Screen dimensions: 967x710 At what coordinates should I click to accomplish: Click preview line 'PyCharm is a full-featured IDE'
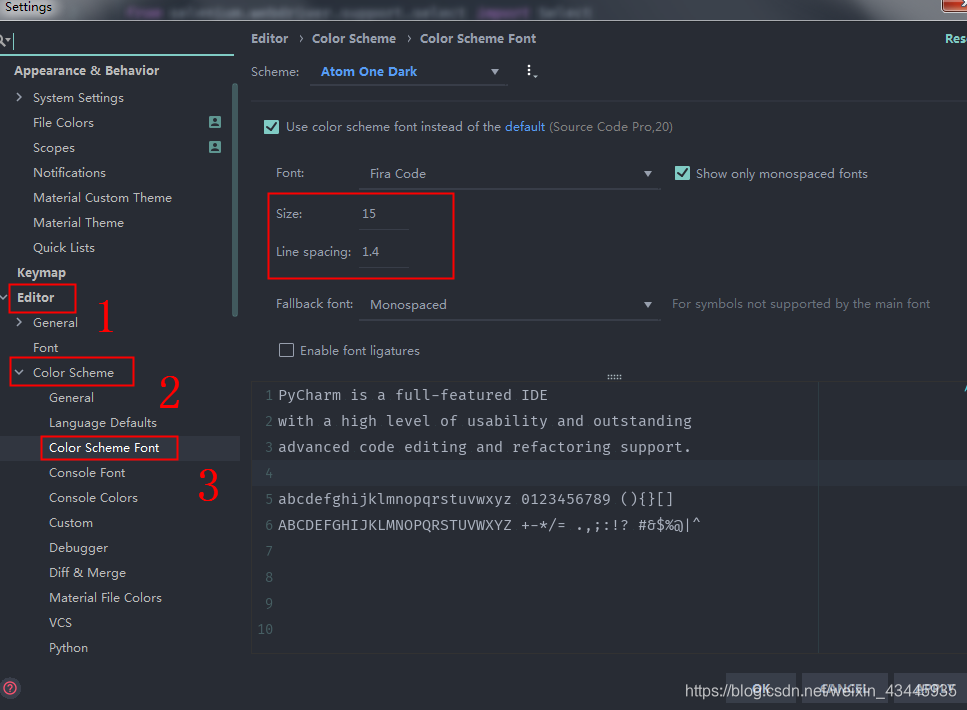413,395
